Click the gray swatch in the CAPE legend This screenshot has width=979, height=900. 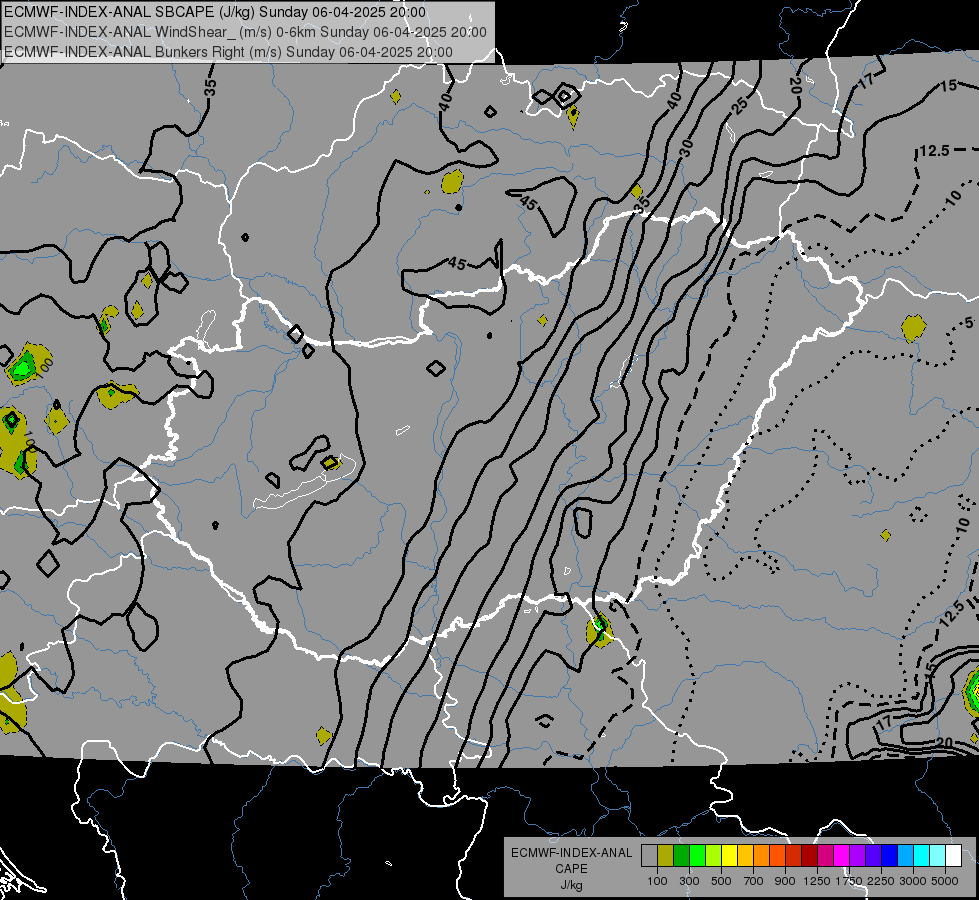coord(649,856)
